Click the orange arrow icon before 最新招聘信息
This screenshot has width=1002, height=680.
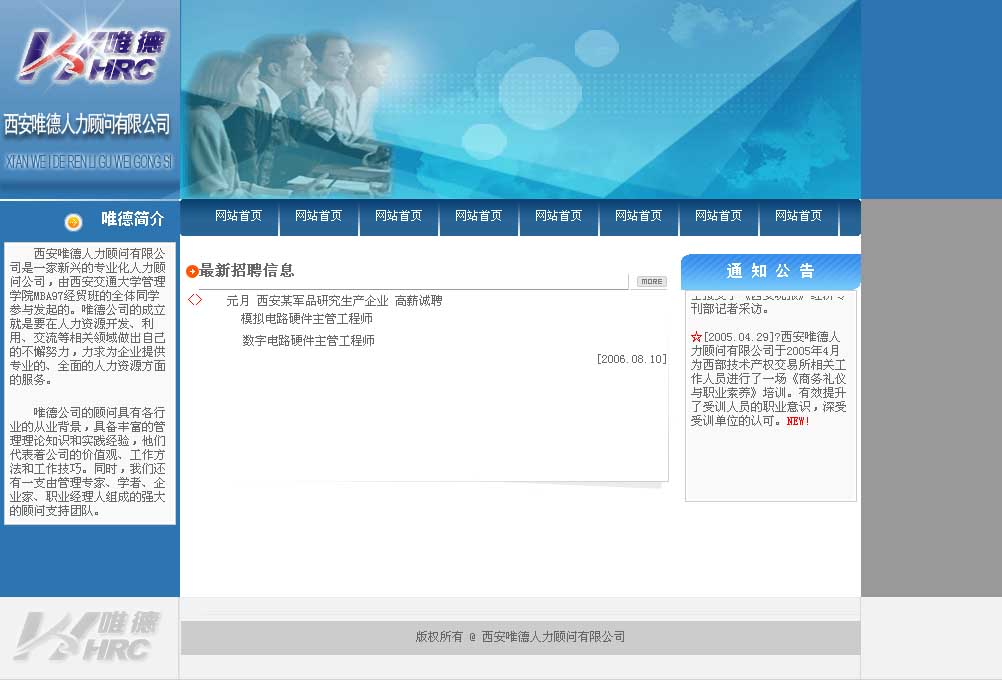(192, 271)
